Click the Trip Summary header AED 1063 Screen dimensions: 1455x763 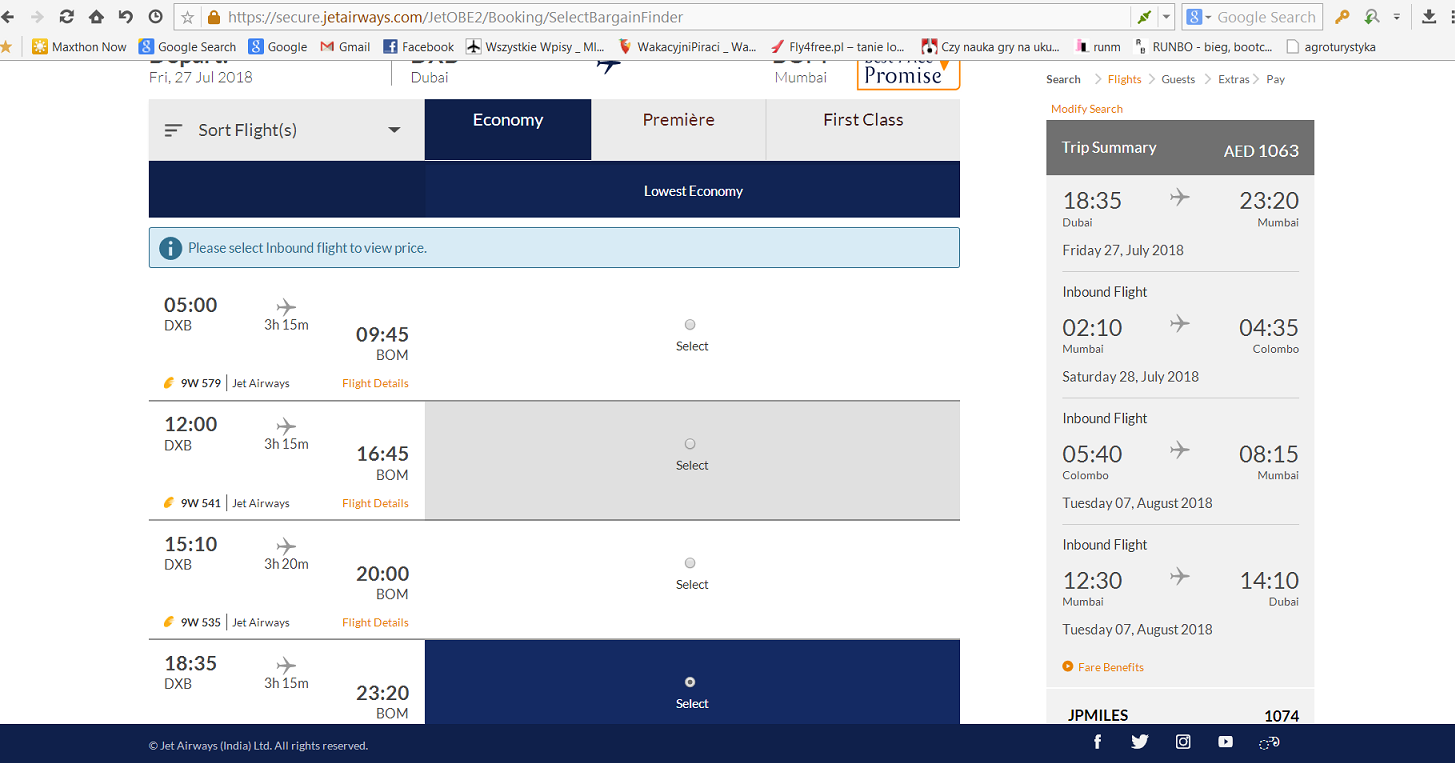[x=1180, y=148]
